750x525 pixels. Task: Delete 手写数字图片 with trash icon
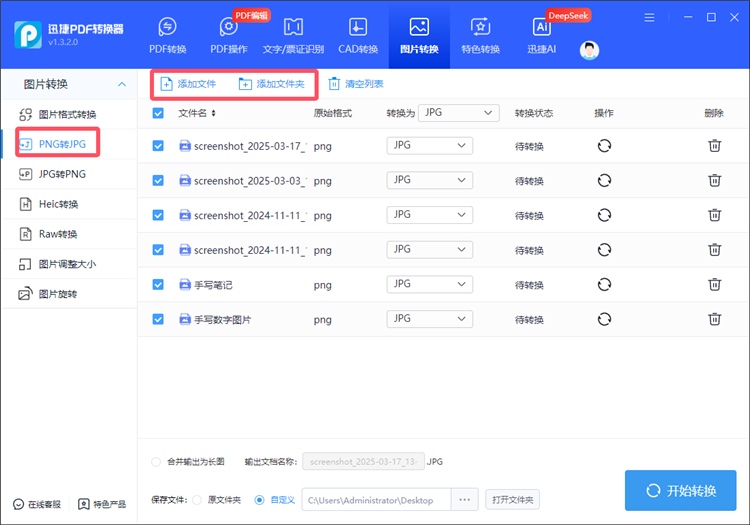point(715,319)
